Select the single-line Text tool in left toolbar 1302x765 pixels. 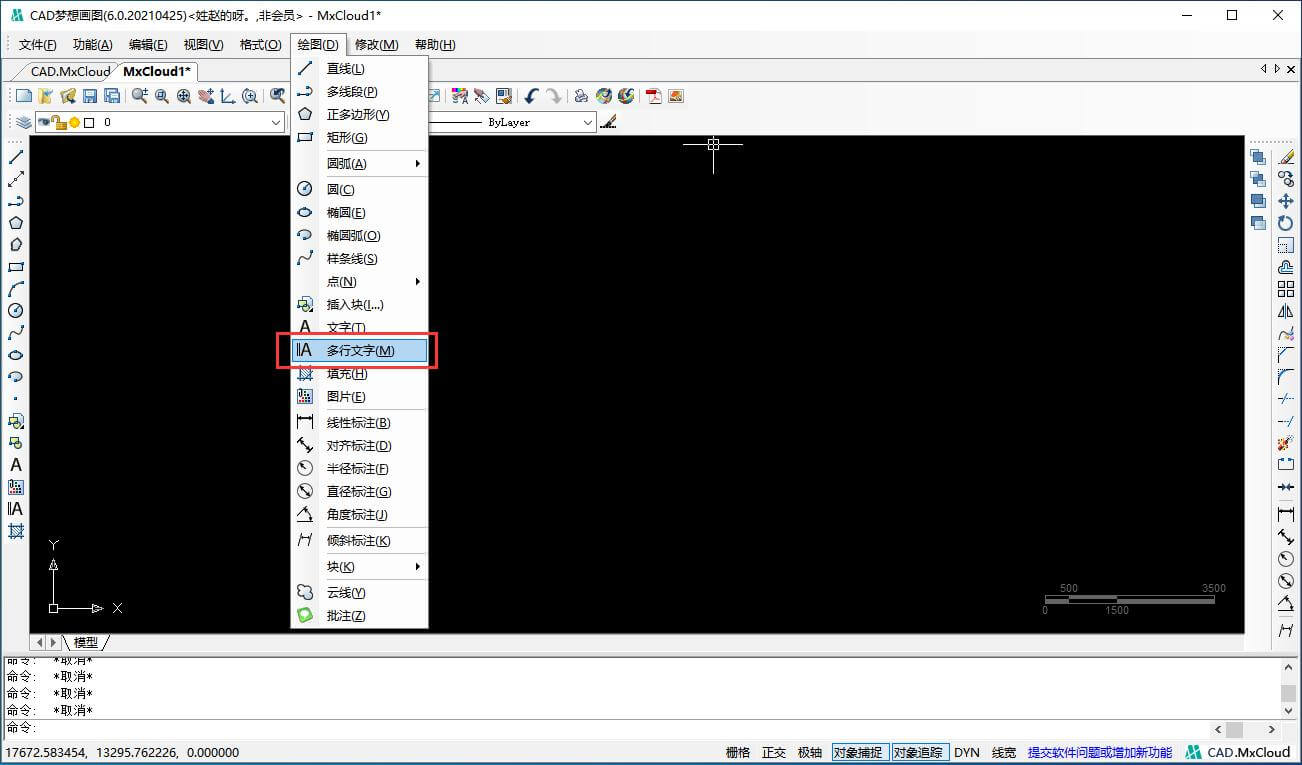16,465
